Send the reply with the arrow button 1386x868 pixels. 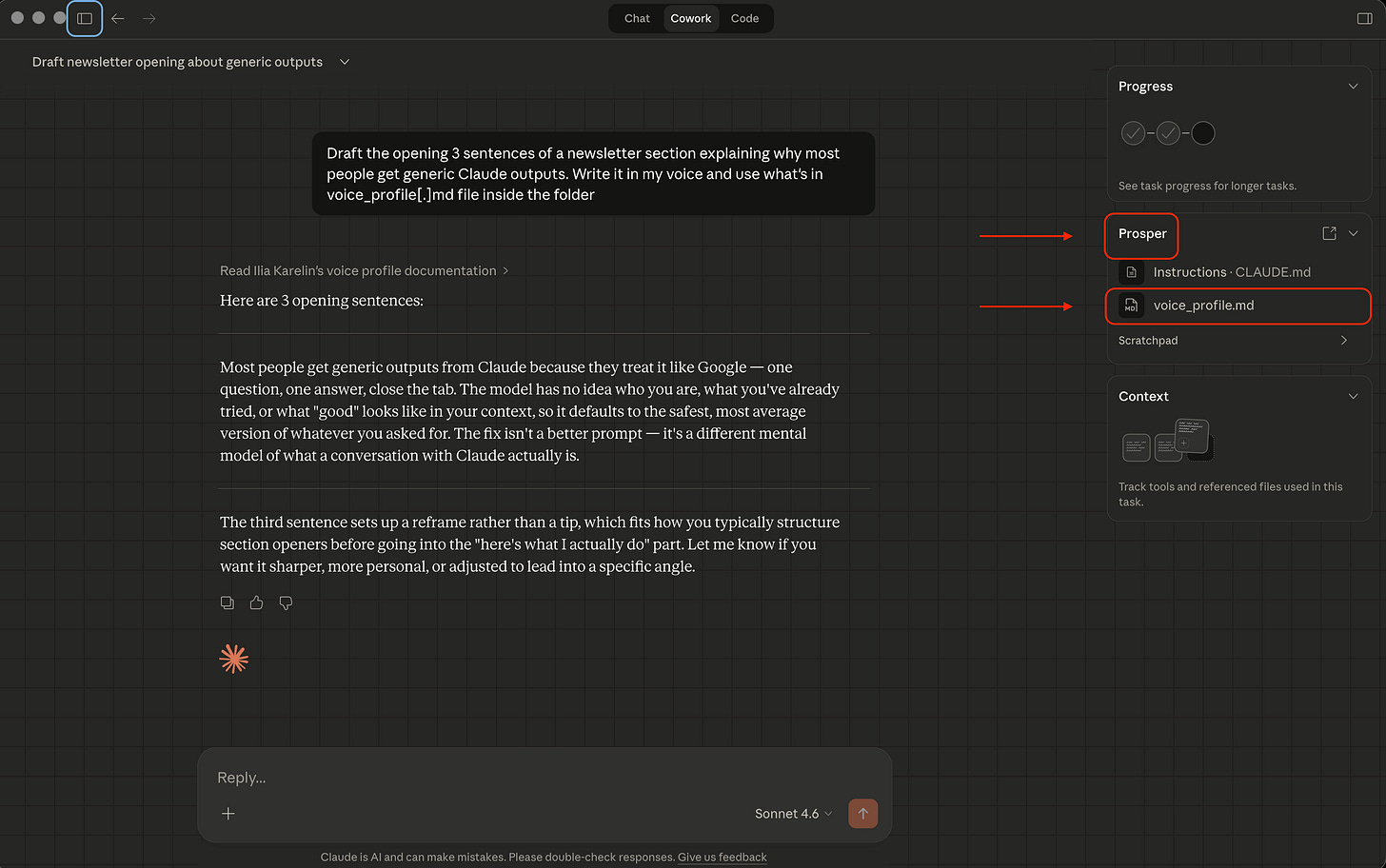pyautogui.click(x=862, y=813)
